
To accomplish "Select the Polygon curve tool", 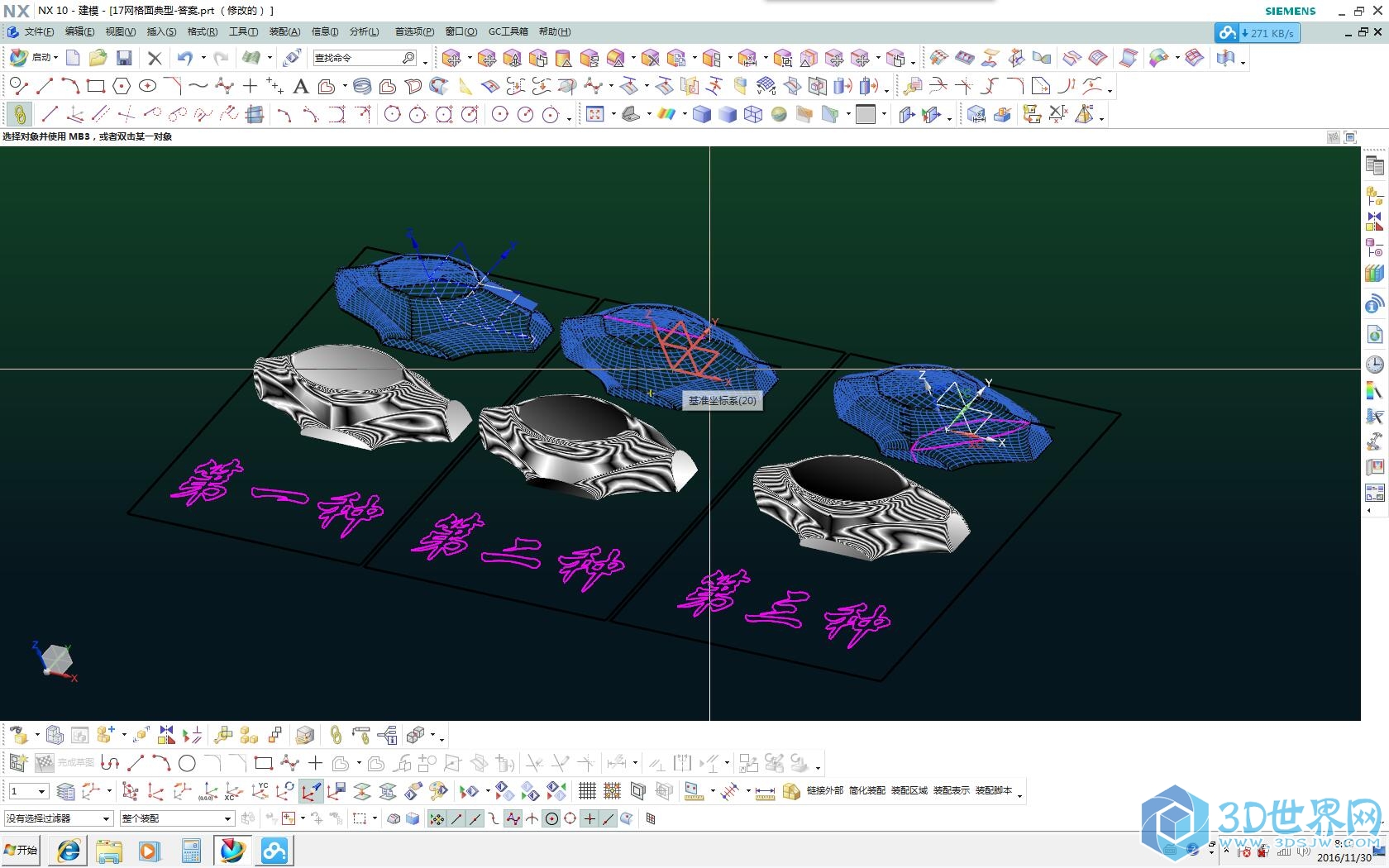I will pyautogui.click(x=122, y=85).
